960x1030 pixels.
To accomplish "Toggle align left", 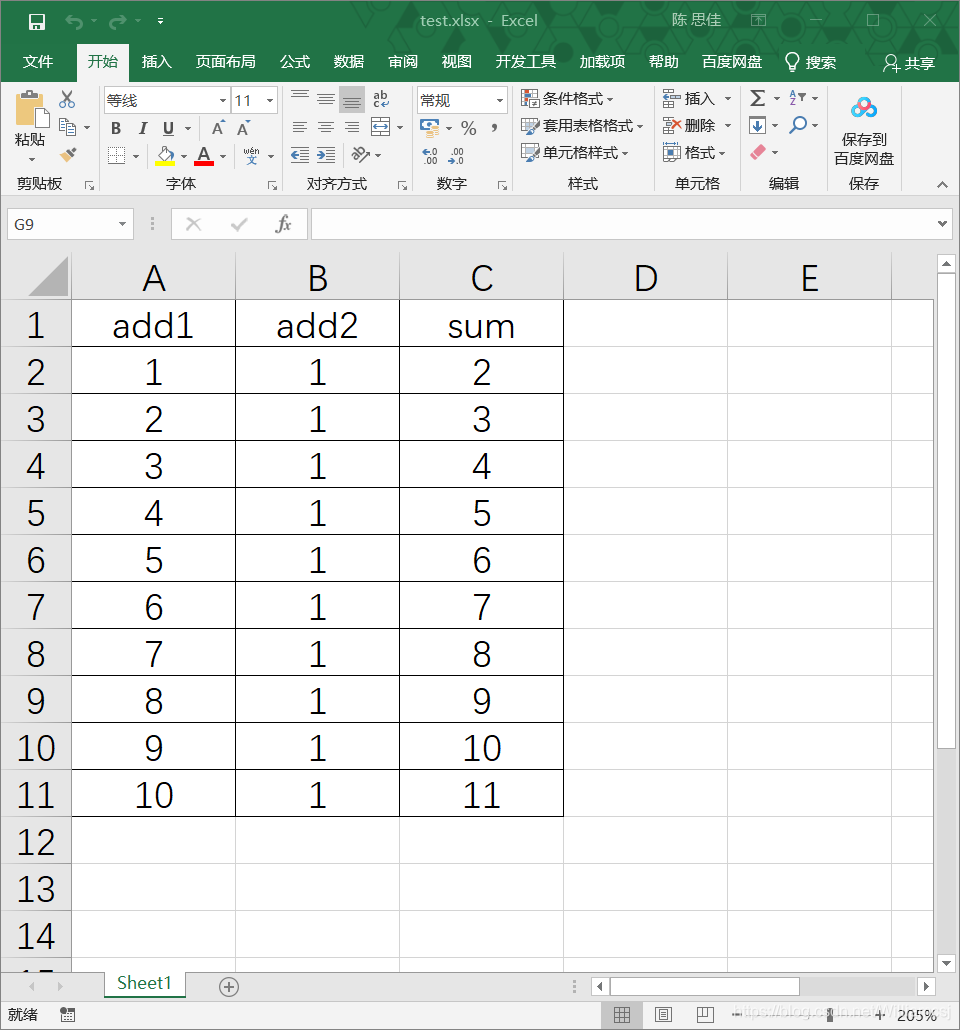I will tap(300, 127).
